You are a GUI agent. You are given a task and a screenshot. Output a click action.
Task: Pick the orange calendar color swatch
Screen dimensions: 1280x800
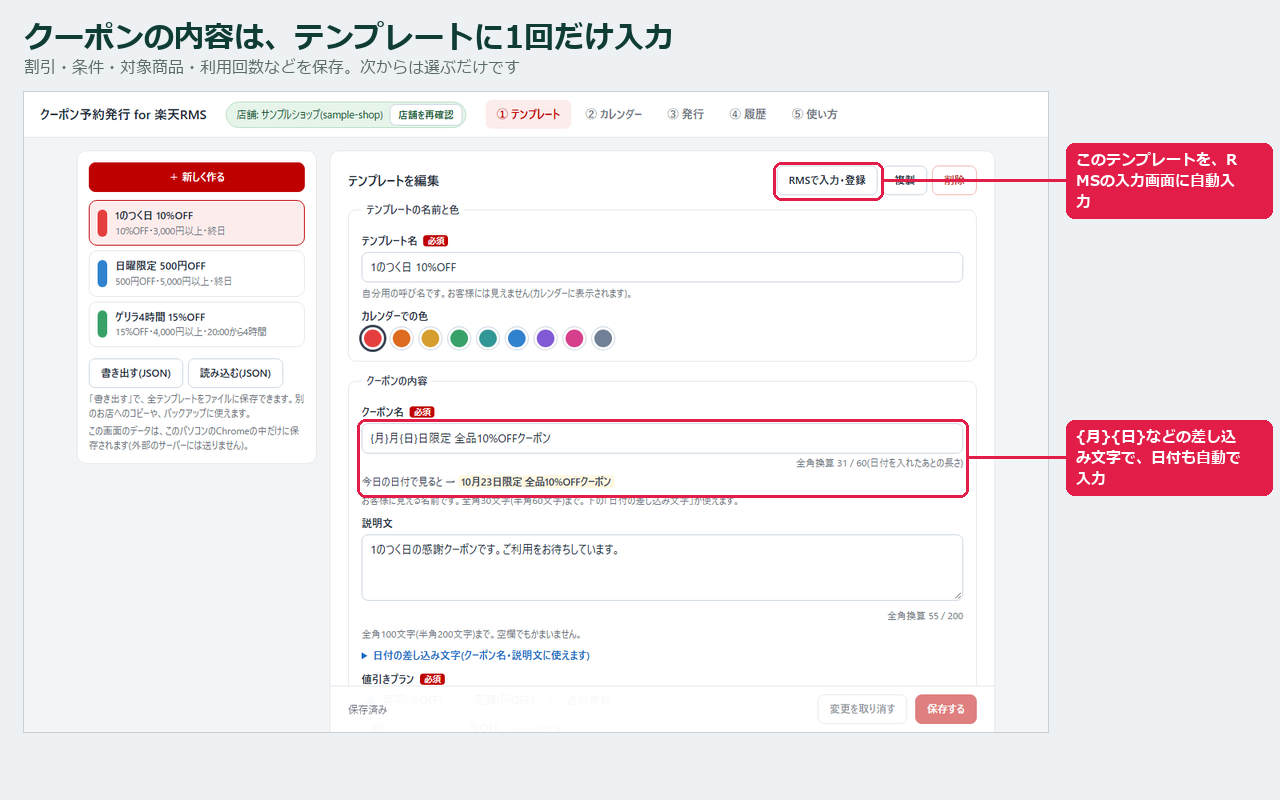pos(401,338)
